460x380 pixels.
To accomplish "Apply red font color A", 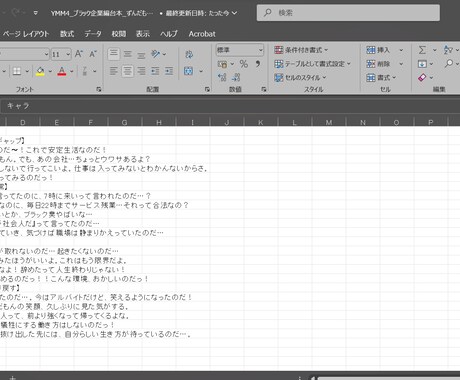I will tap(62, 71).
